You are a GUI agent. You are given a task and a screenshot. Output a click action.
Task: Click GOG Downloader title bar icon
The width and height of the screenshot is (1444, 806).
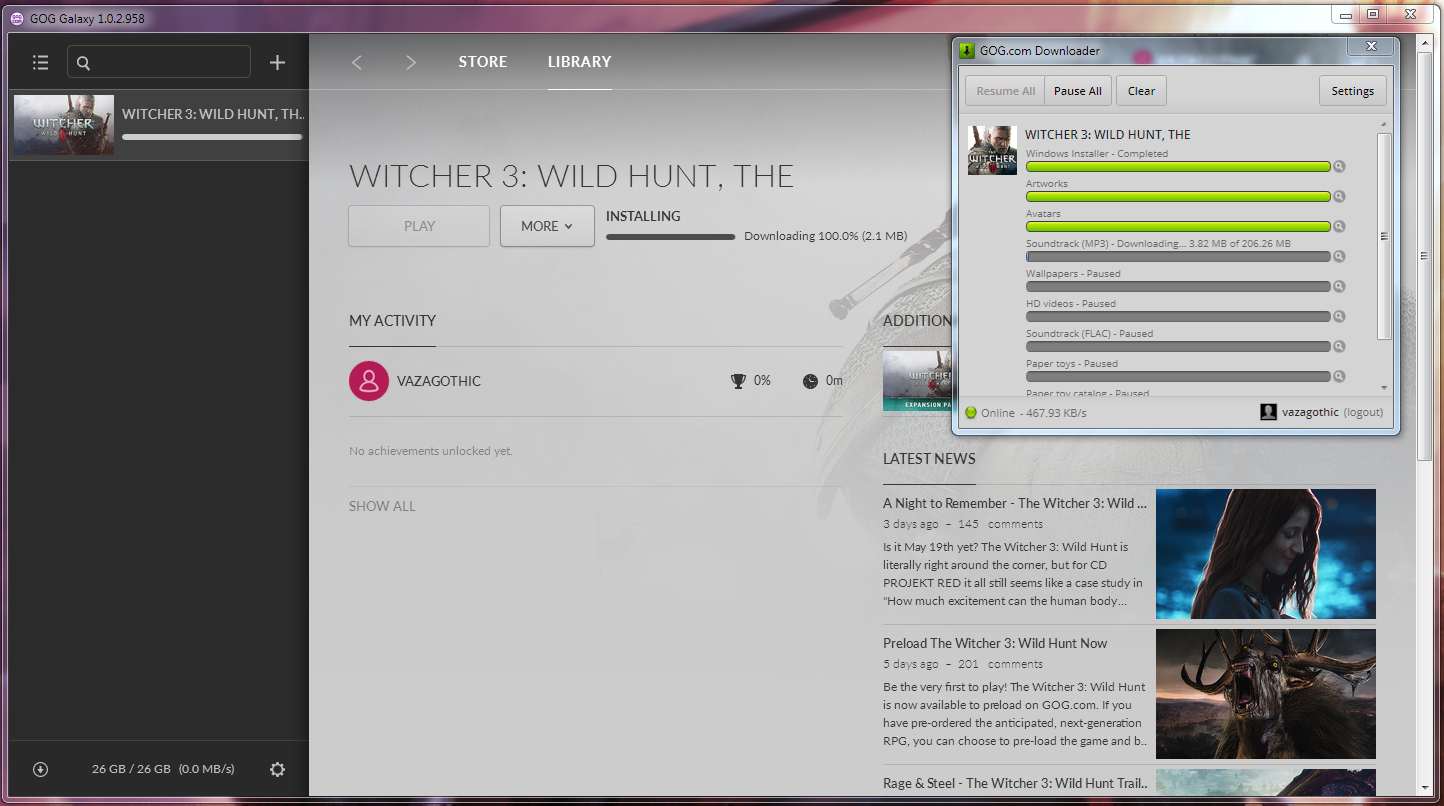[966, 50]
